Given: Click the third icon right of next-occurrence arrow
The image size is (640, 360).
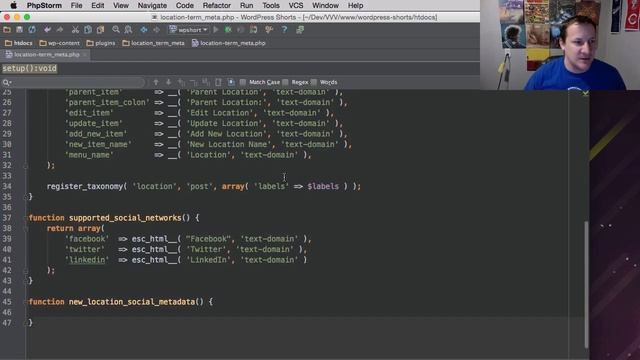Looking at the screenshot, I should coord(206,82).
